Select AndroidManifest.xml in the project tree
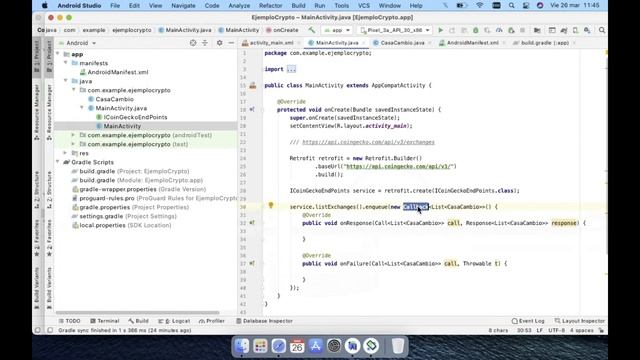The width and height of the screenshot is (640, 360). click(118, 72)
